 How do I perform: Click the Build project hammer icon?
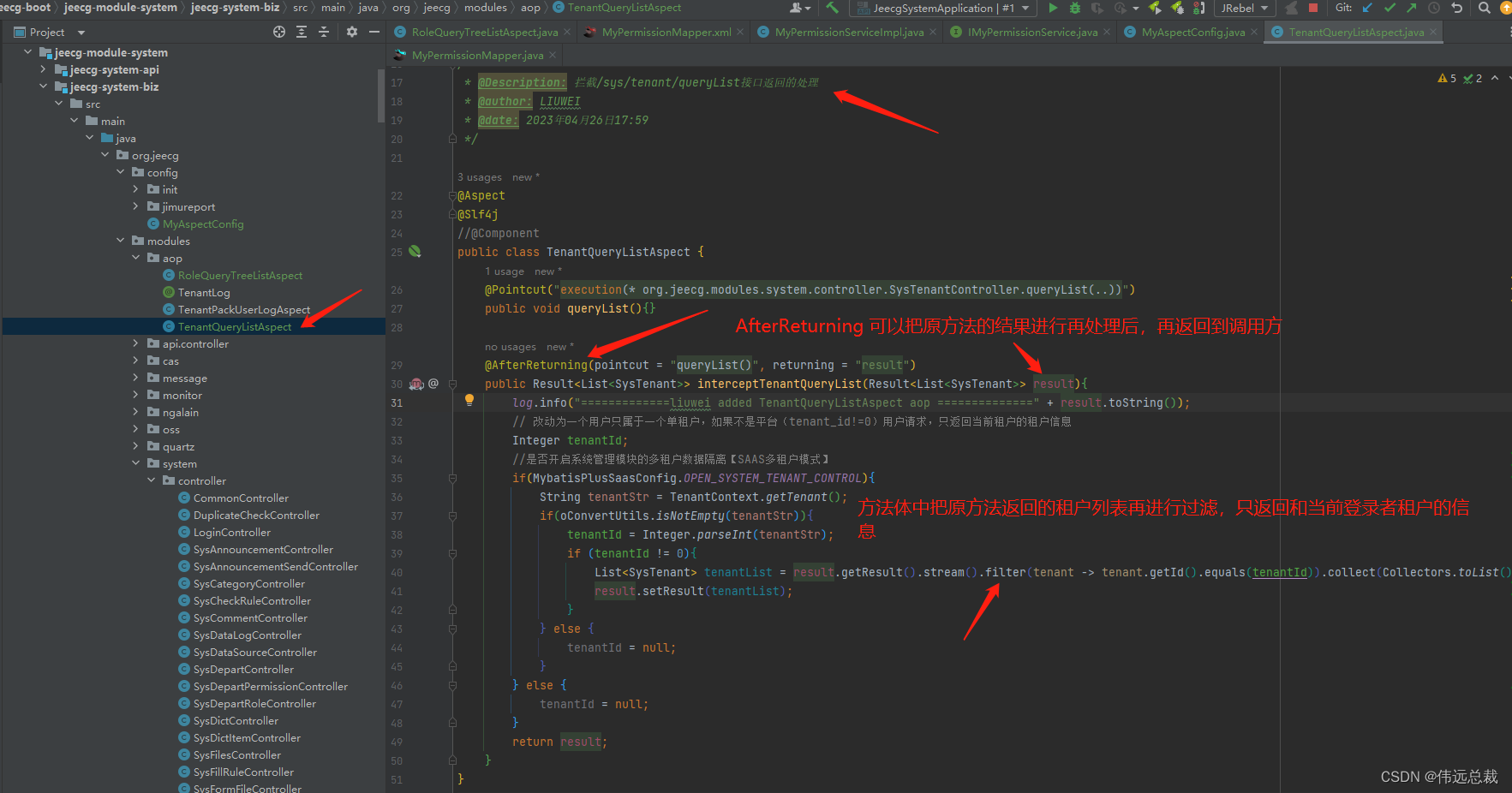[x=832, y=8]
